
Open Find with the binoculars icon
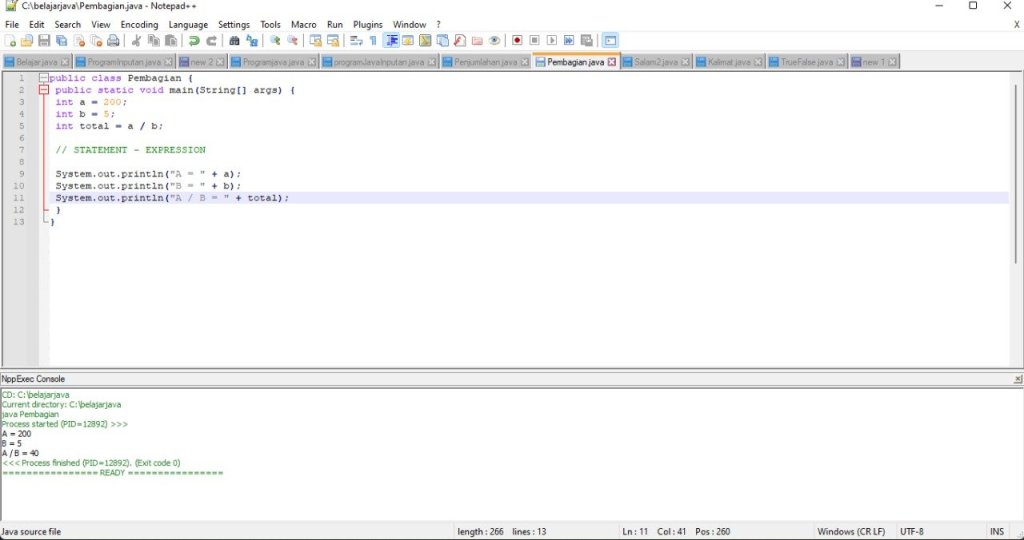(234, 41)
